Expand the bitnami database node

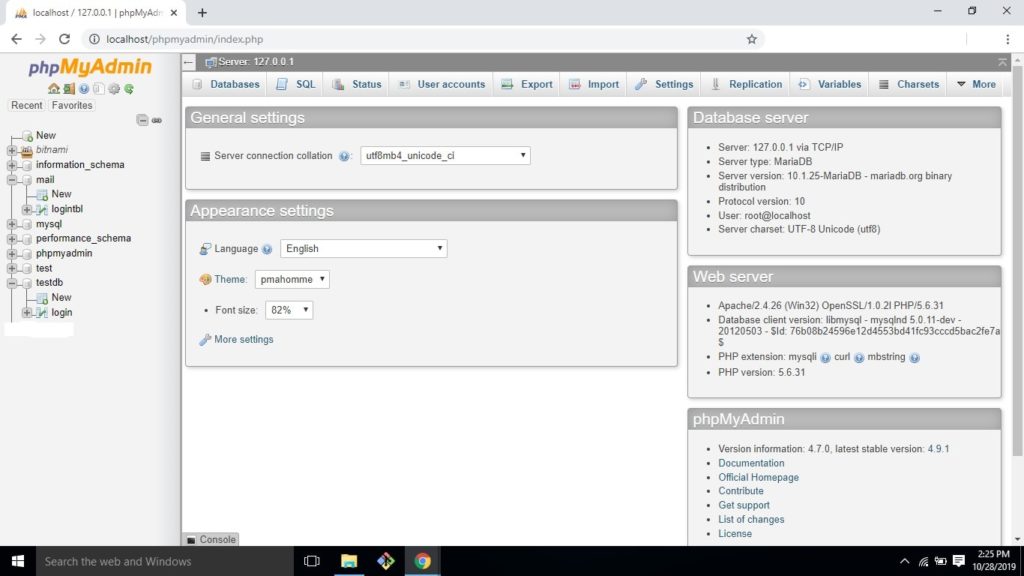point(12,150)
